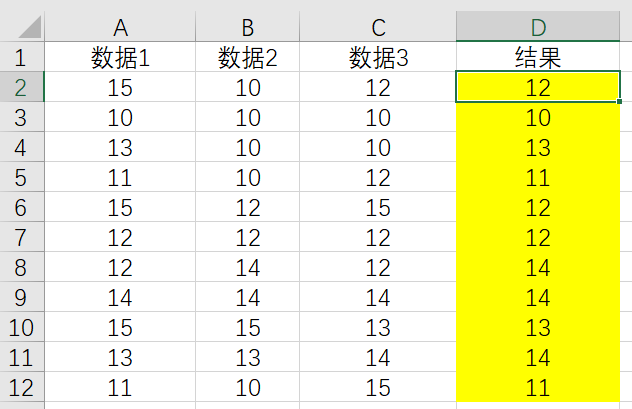The height and width of the screenshot is (409, 632).
Task: Select column A header
Action: click(120, 27)
